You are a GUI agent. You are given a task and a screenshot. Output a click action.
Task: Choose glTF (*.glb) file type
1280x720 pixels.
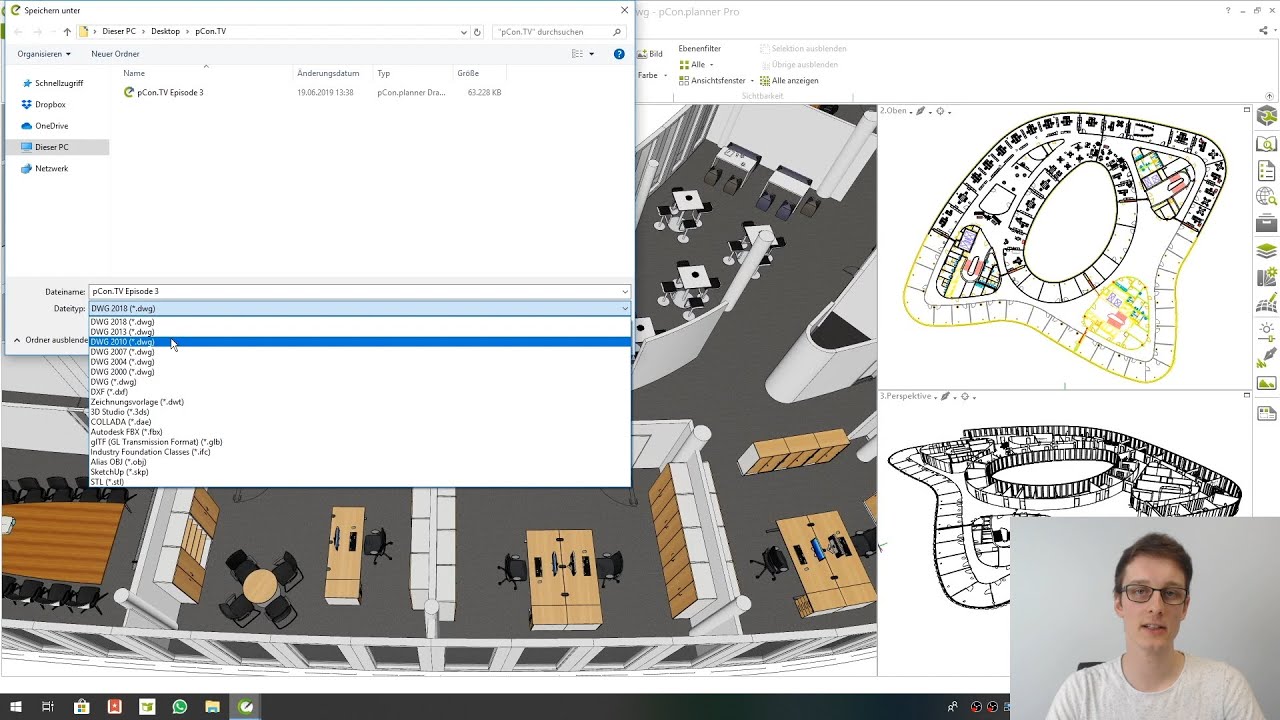[360, 442]
